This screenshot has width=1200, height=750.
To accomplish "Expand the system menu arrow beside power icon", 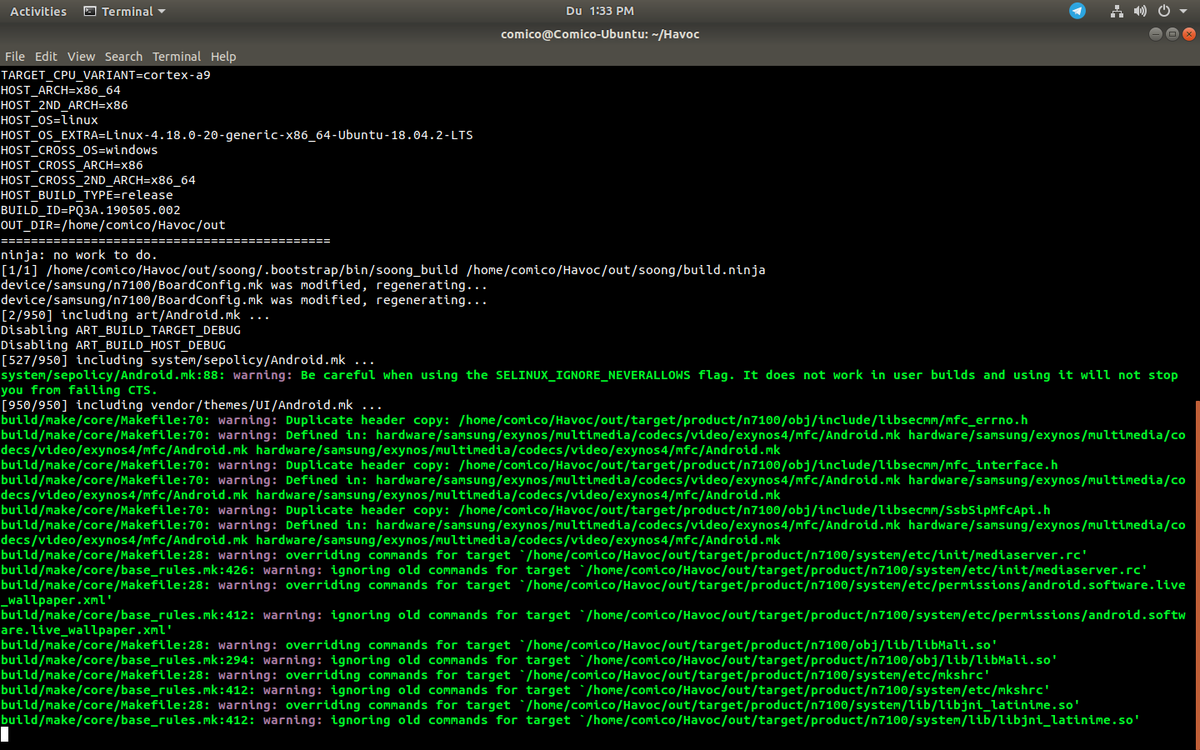I will click(x=1185, y=12).
